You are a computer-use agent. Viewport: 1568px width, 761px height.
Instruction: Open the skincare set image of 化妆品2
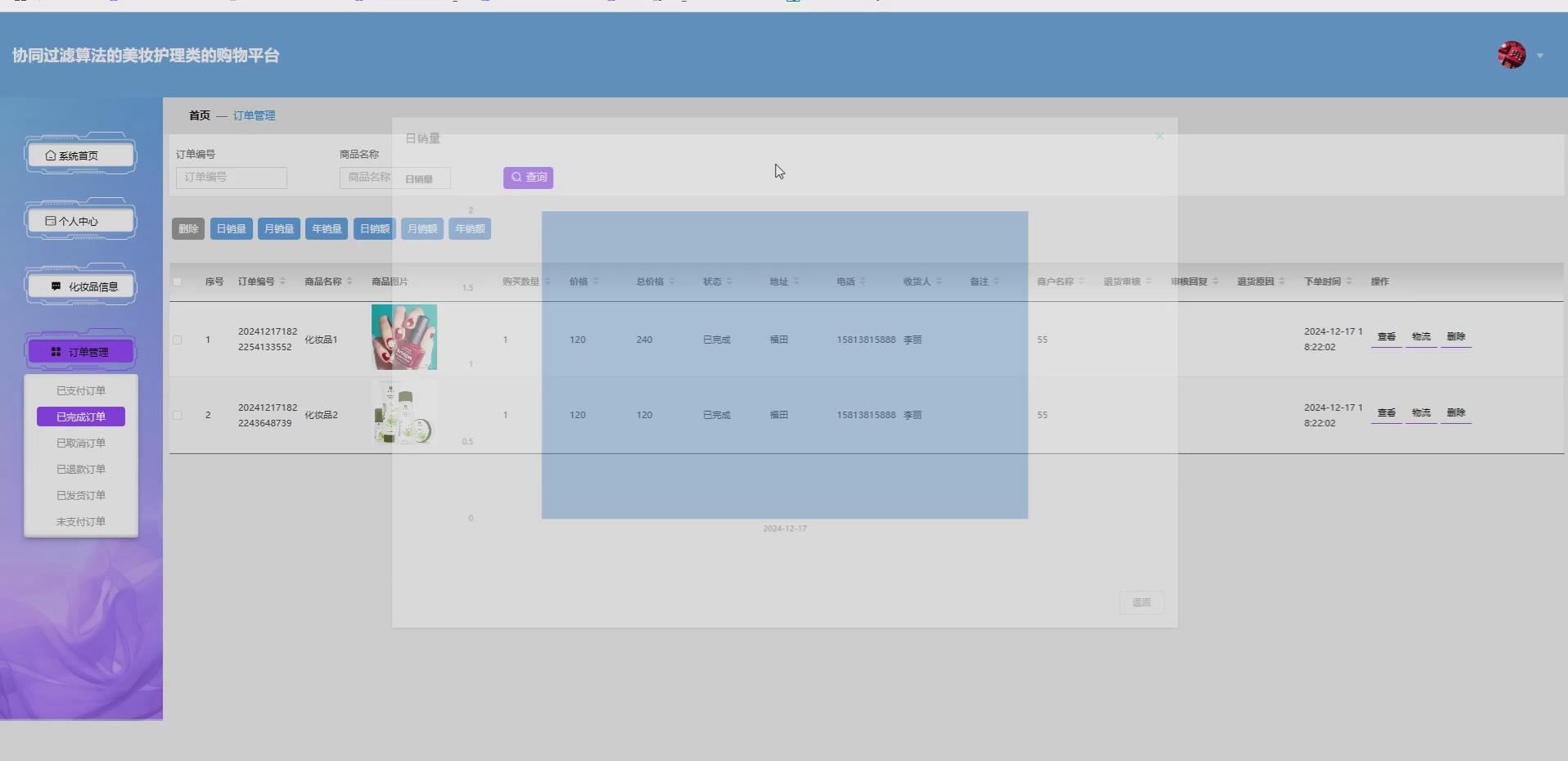[x=404, y=412]
